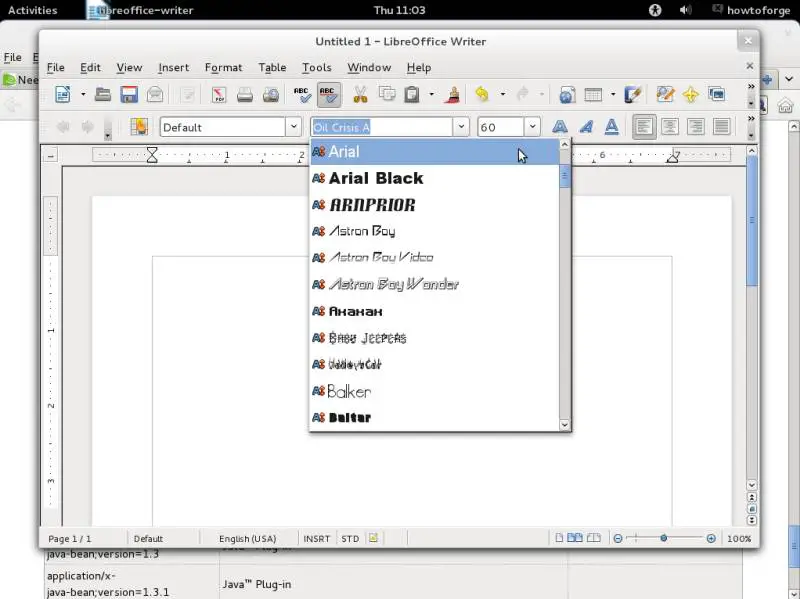This screenshot has height=599, width=800.
Task: Open the howtoforge user menu
Action: (752, 10)
